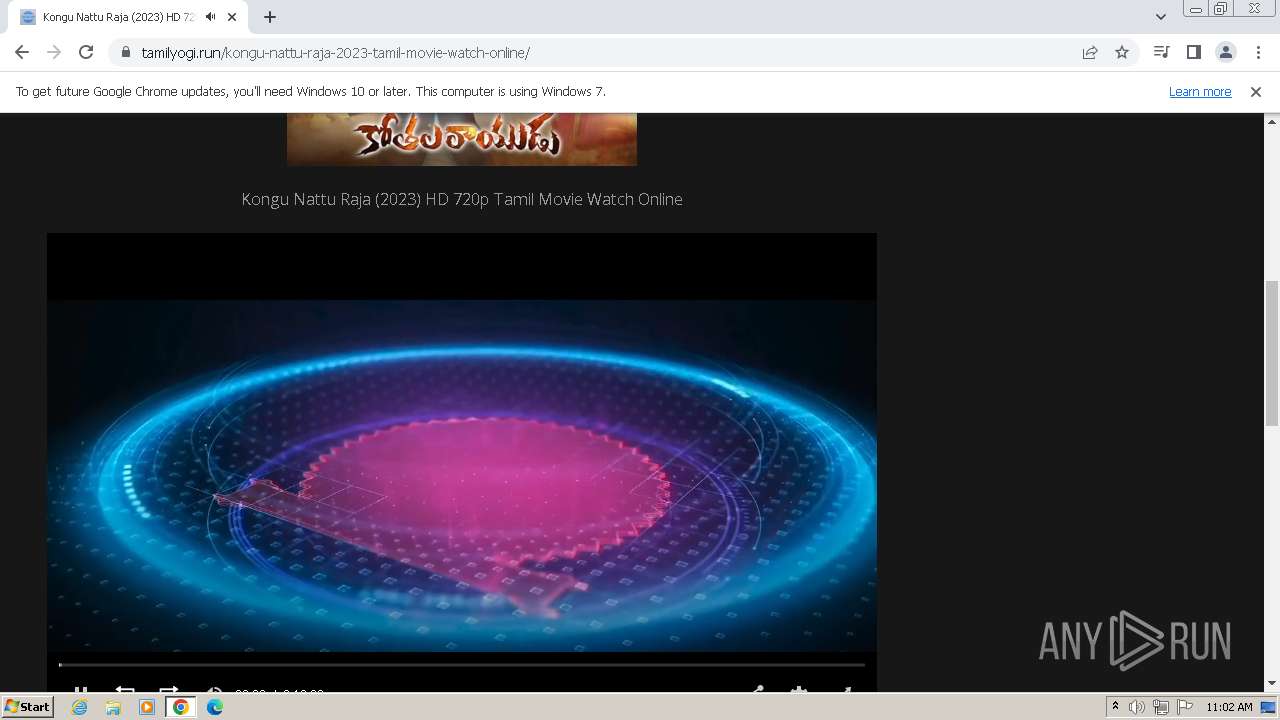Open the Chrome profile avatar
This screenshot has width=1280, height=720.
(x=1225, y=52)
